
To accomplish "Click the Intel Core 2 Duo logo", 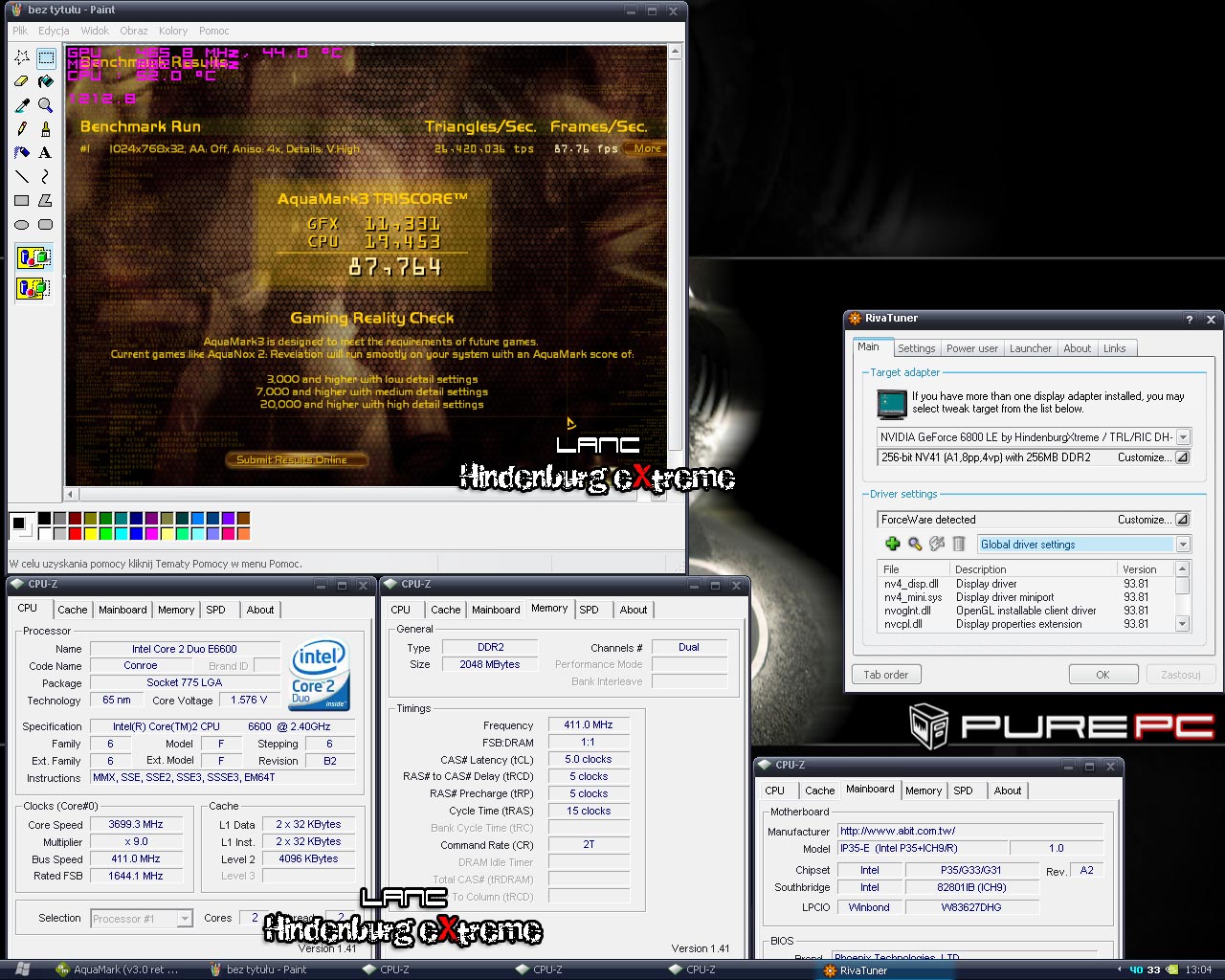I will coord(319,676).
